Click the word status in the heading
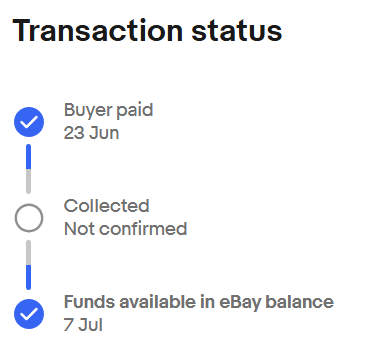This screenshot has height=364, width=377. [237, 32]
